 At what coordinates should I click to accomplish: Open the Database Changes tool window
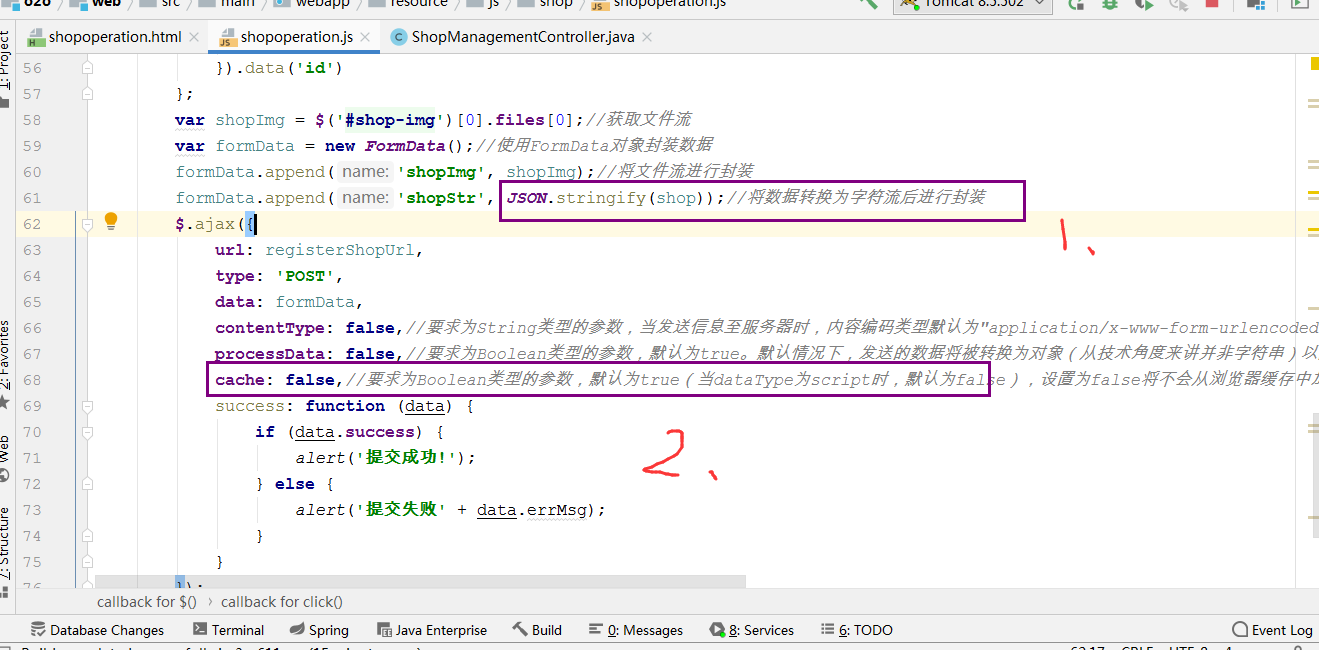click(97, 630)
